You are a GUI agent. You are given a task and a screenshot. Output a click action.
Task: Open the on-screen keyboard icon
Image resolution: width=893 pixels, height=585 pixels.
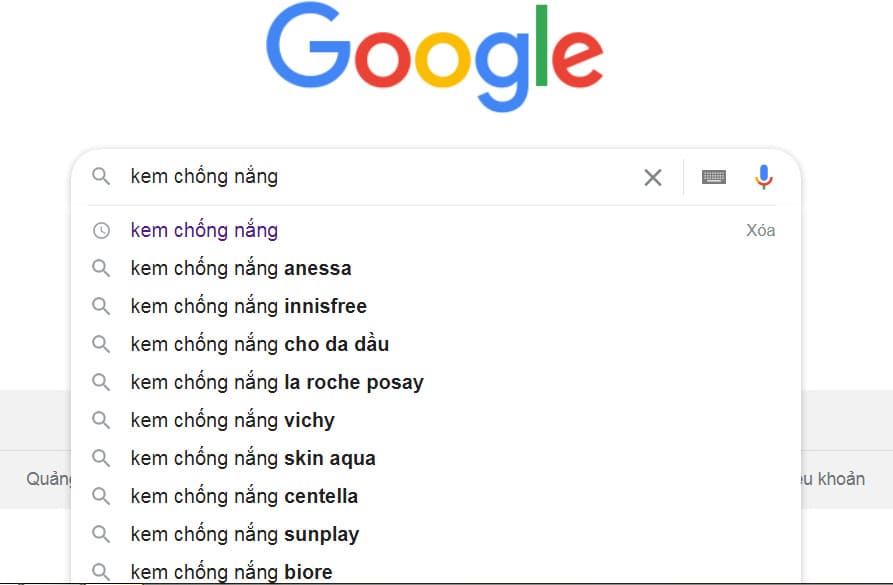712,177
